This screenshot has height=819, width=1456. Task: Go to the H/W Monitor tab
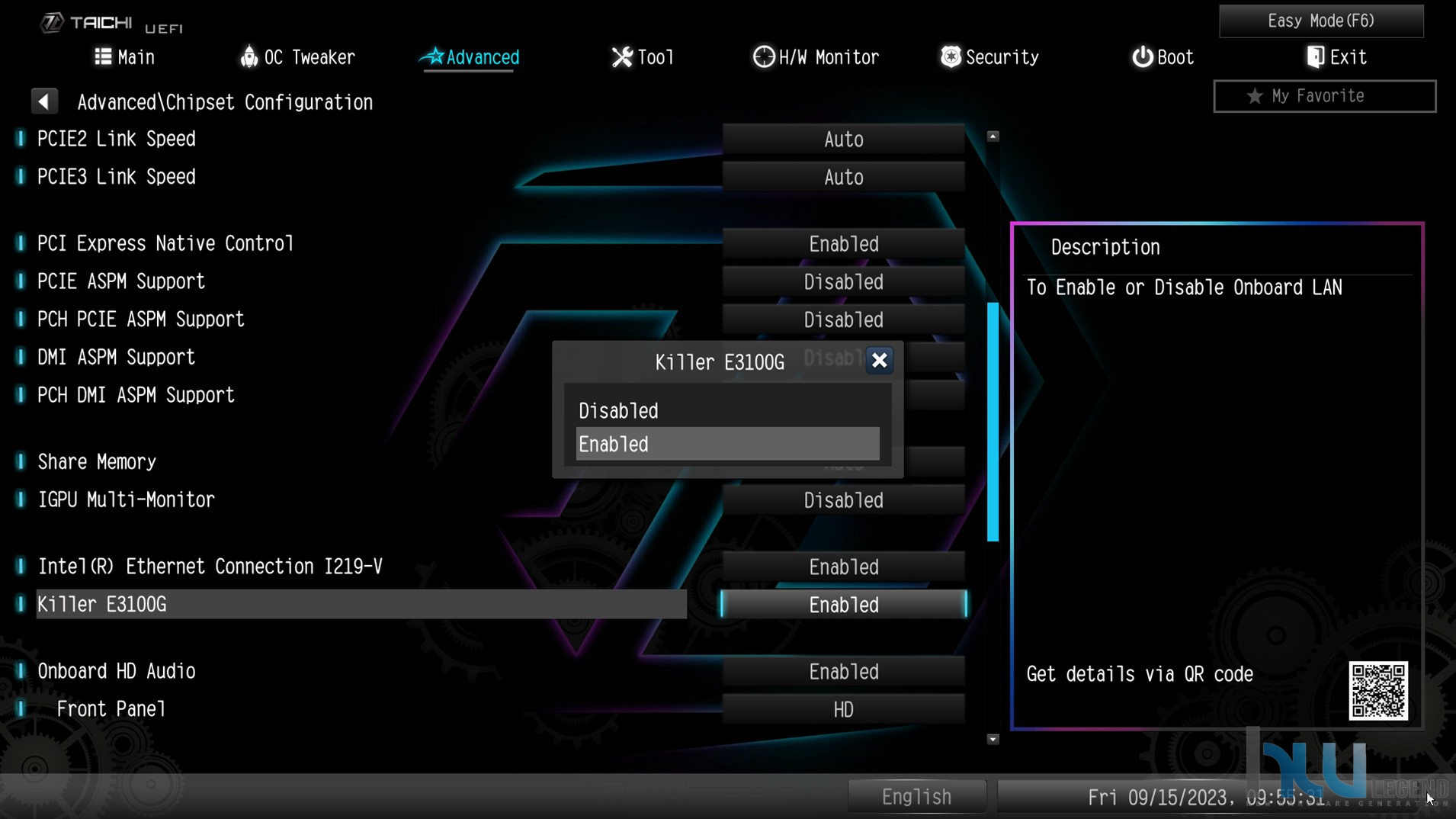tap(816, 57)
